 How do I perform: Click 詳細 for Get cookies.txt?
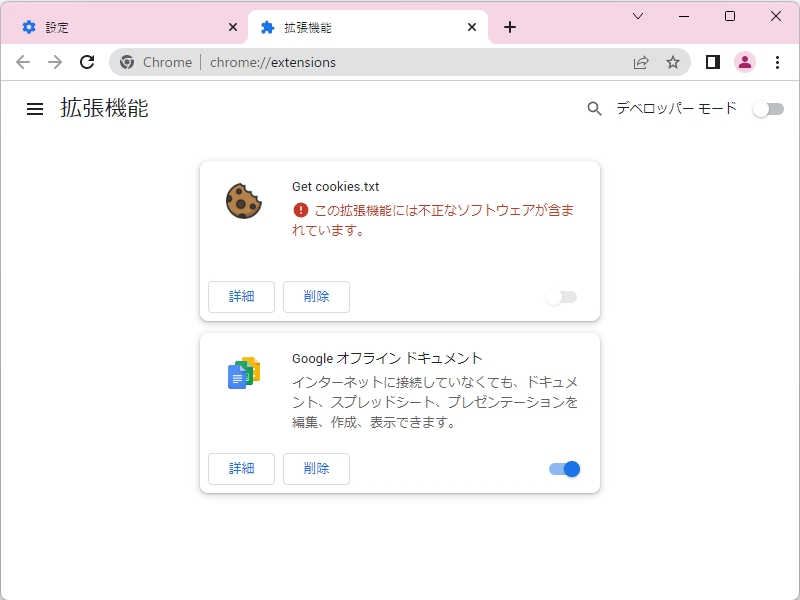pyautogui.click(x=241, y=296)
